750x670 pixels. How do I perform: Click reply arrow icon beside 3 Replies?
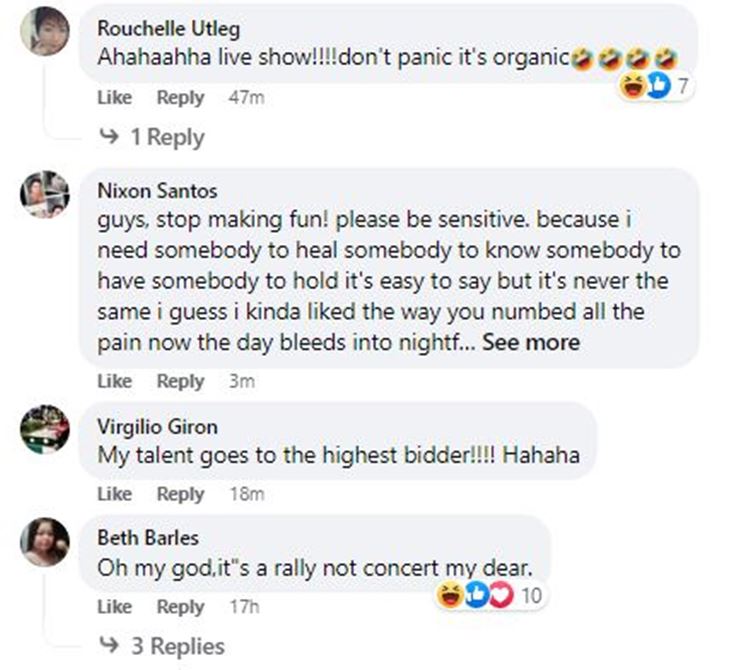[109, 646]
